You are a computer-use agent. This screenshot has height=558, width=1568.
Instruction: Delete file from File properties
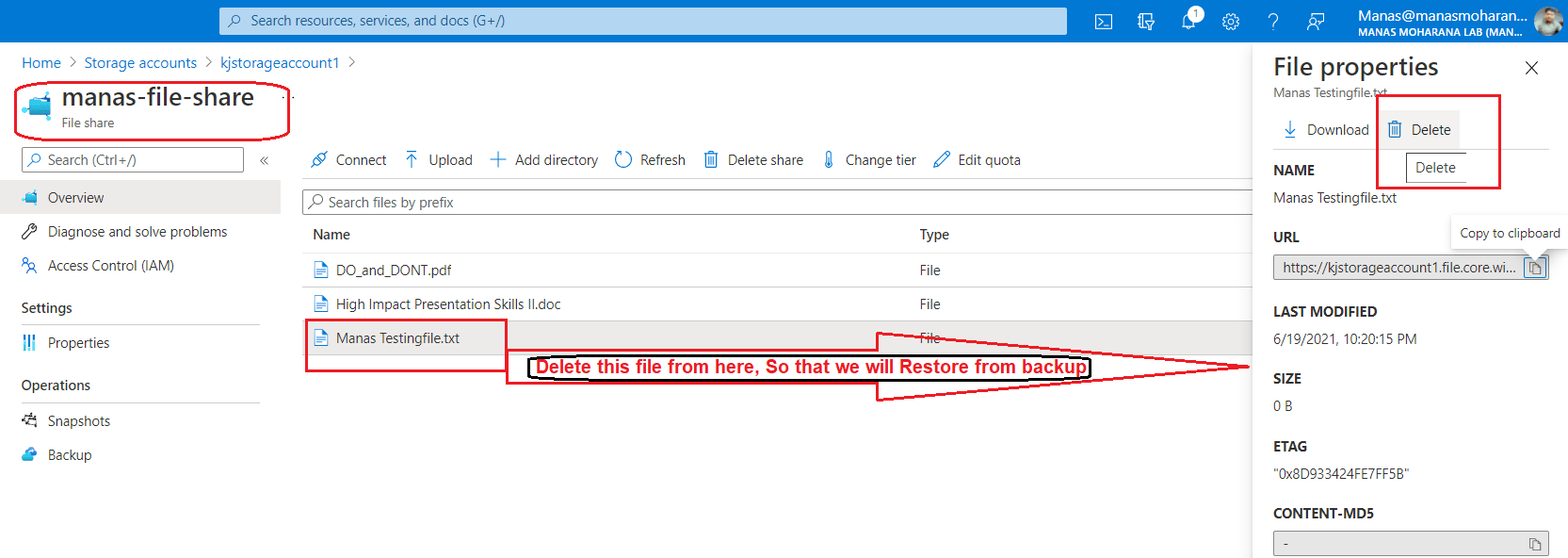click(1419, 130)
